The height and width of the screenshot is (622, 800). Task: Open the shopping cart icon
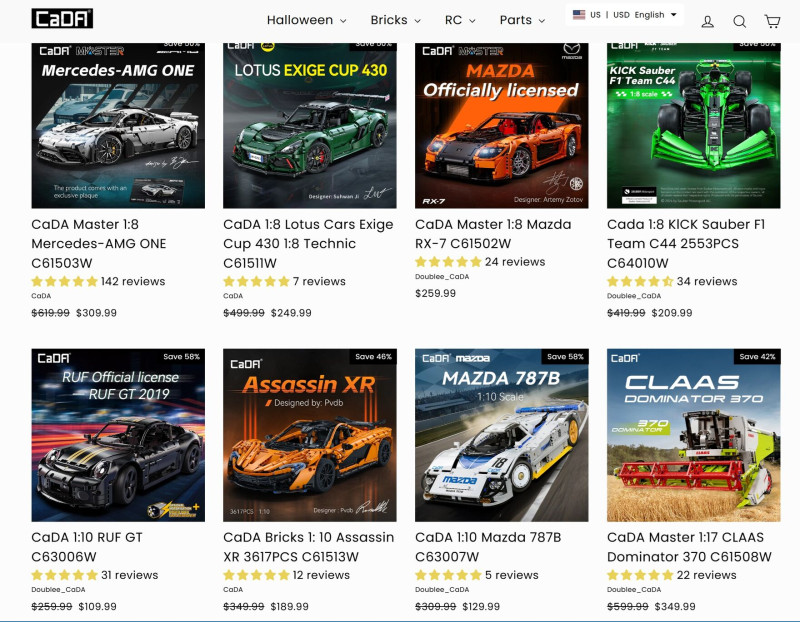pos(772,21)
